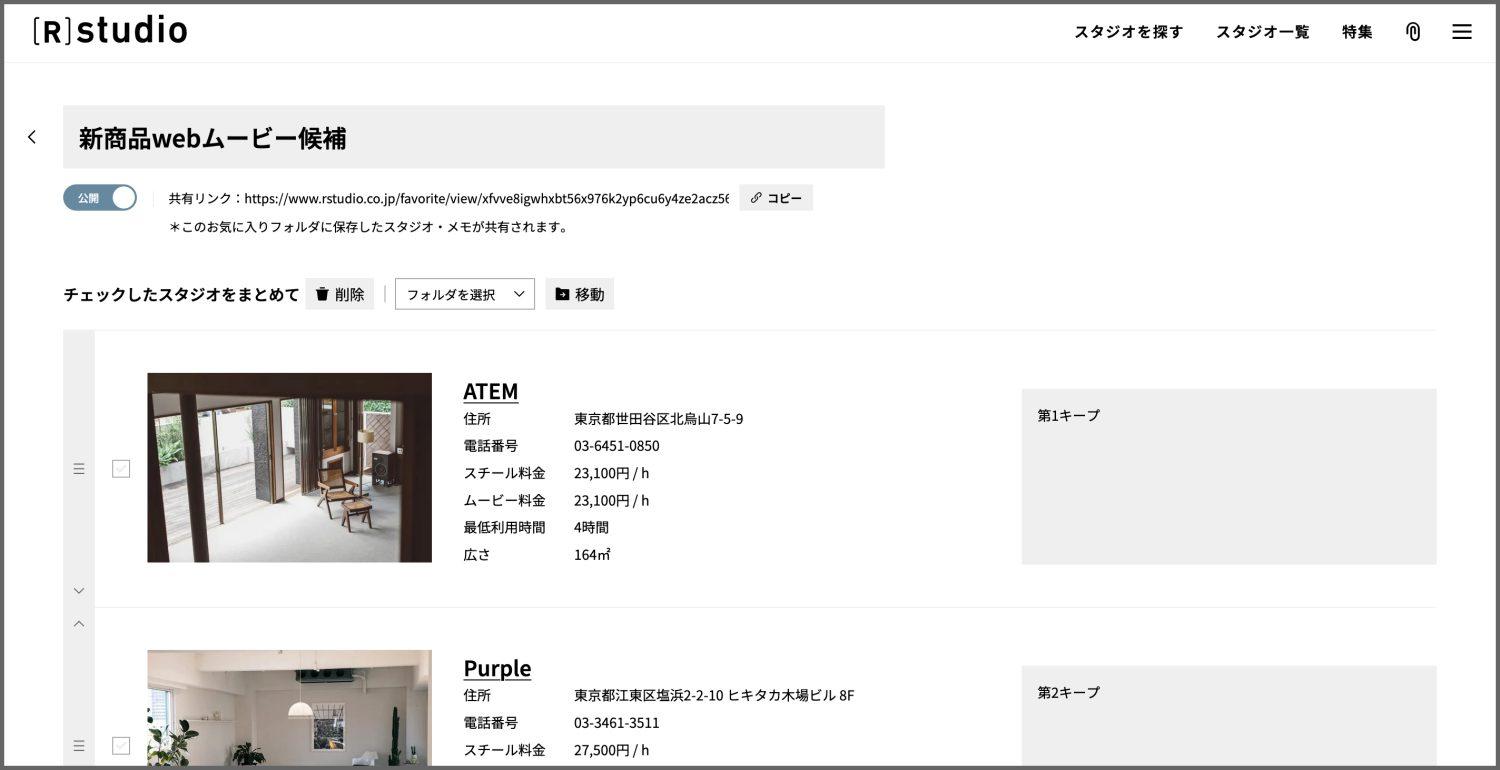Open スタジオを探す in the navigation

point(1128,32)
